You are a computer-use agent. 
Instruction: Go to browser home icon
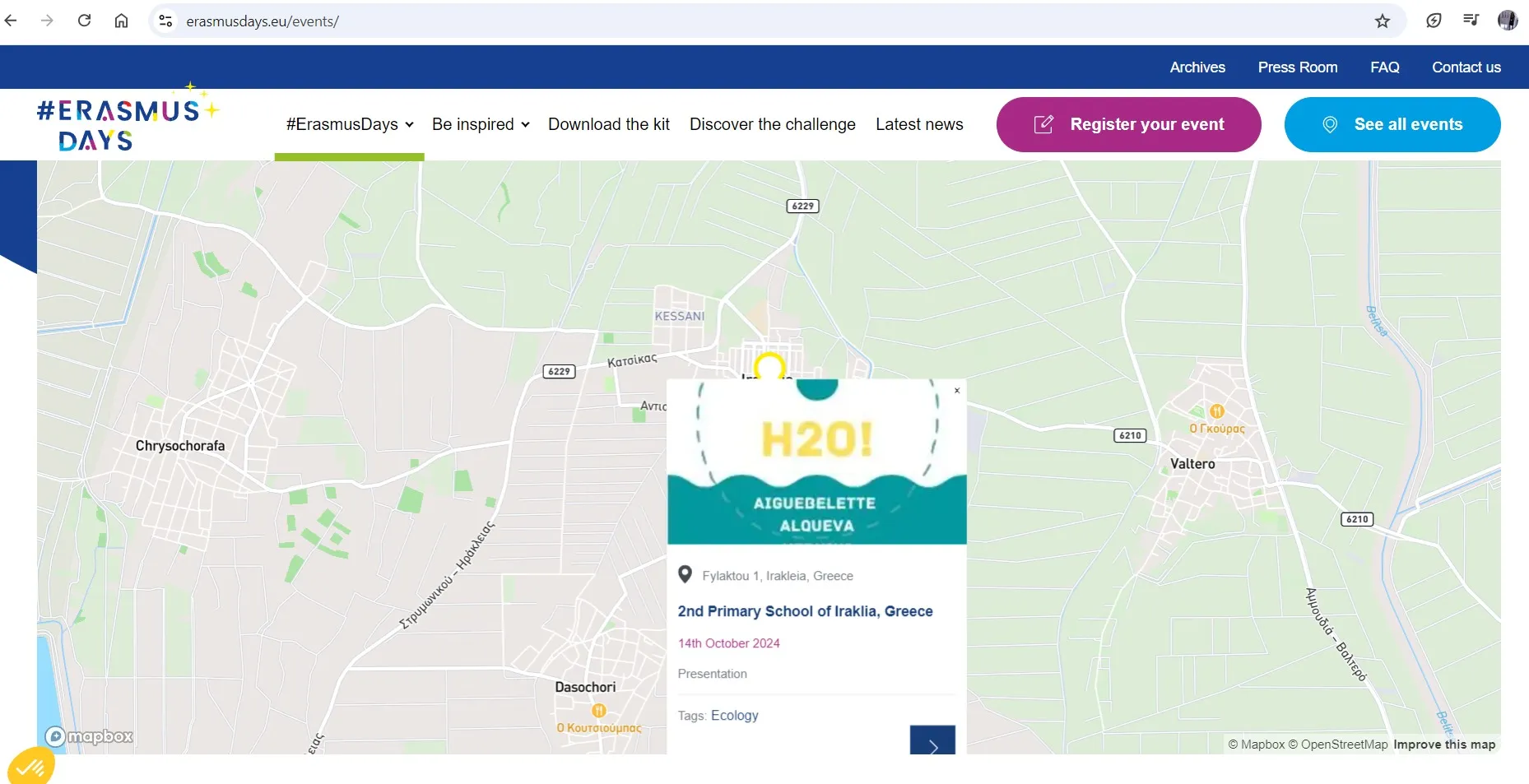tap(121, 21)
